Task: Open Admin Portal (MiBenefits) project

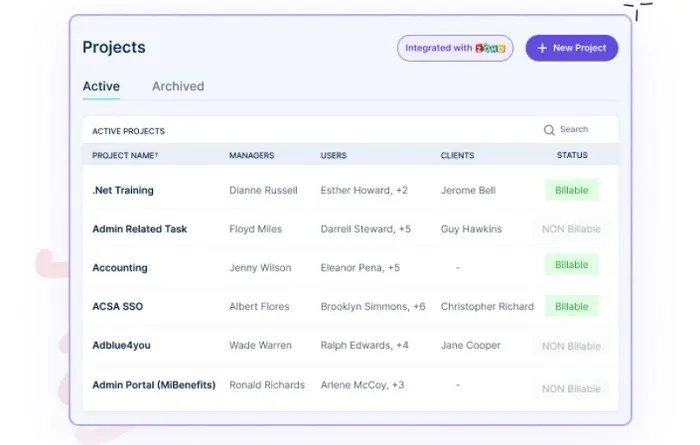Action: click(154, 385)
